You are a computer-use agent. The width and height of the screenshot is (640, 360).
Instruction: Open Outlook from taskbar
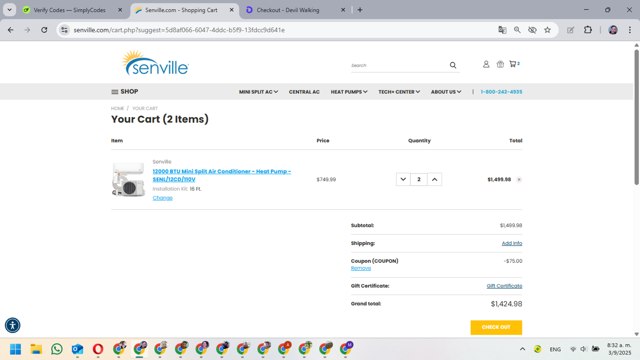[x=77, y=349]
